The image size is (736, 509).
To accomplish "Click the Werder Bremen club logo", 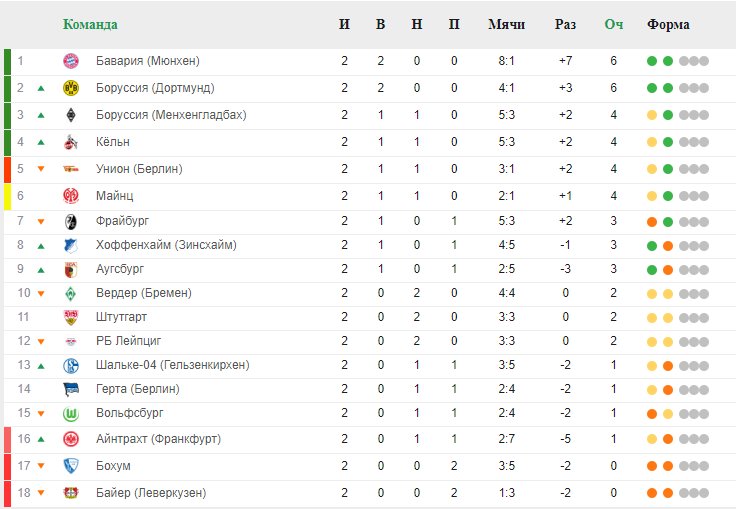I will point(70,293).
